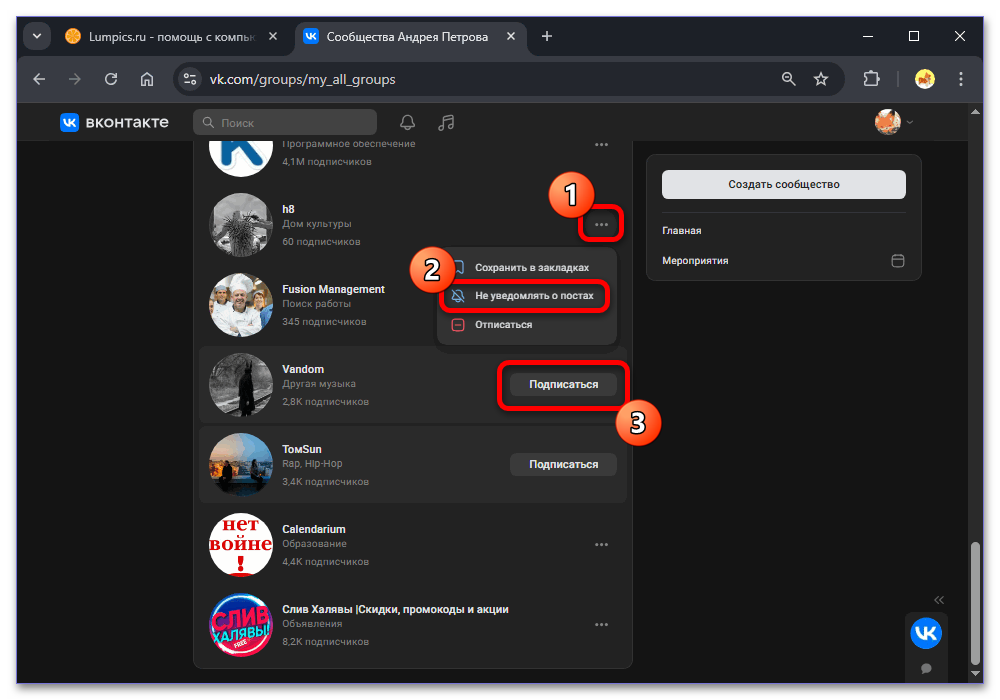Click the TomSun group avatar
Image resolution: width=1000 pixels, height=700 pixels.
[241, 465]
